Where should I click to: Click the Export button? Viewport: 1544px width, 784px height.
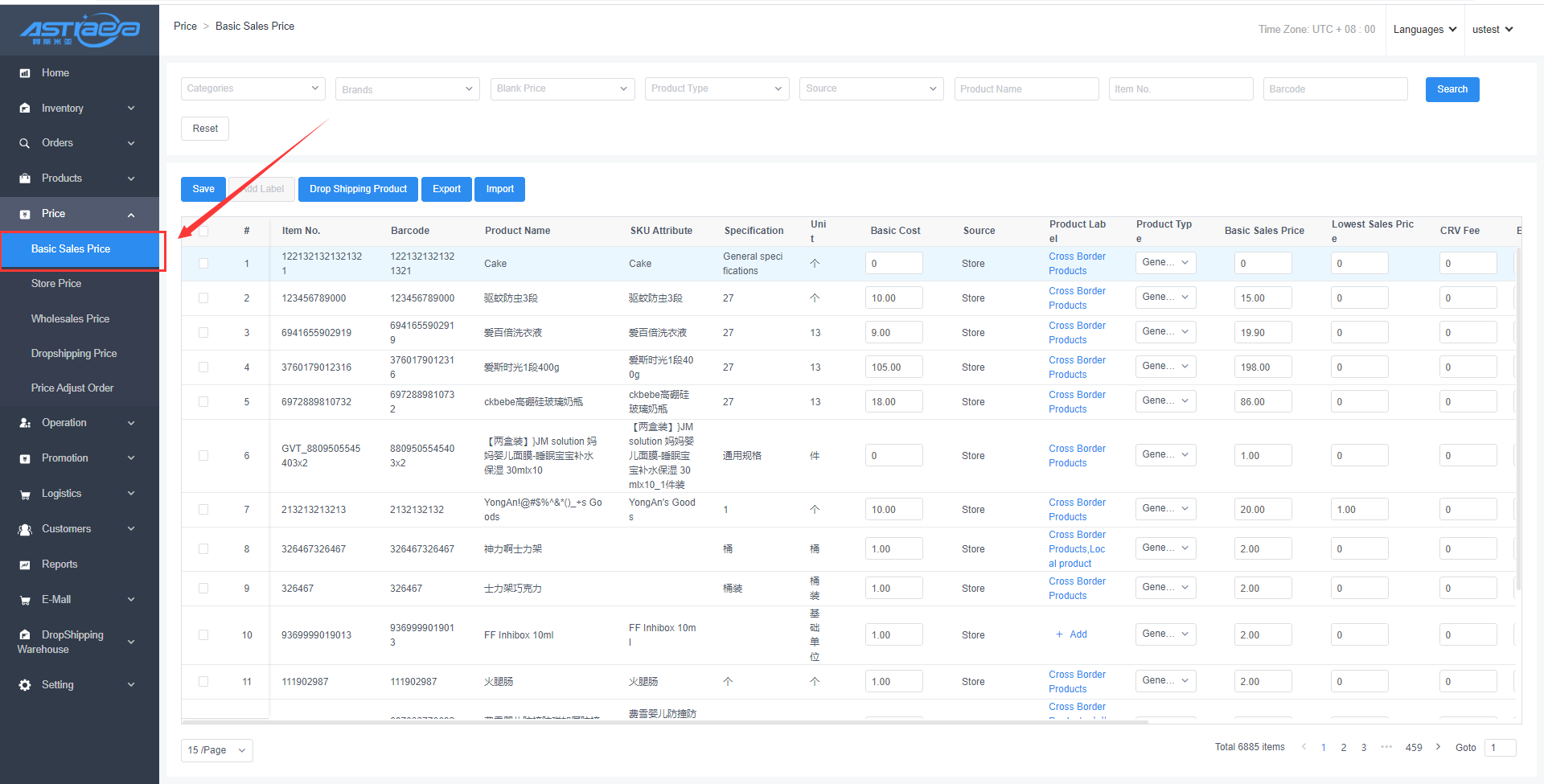click(446, 189)
